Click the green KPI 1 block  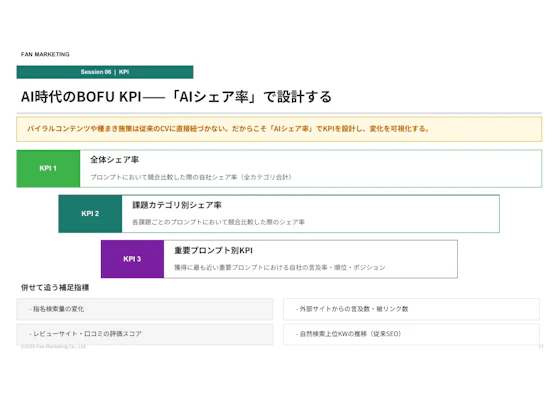[x=48, y=169]
